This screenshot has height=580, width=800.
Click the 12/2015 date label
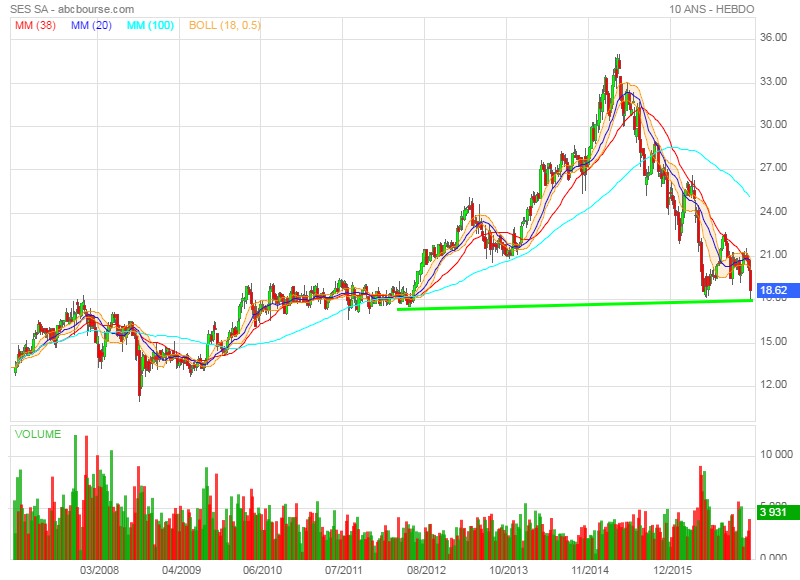pyautogui.click(x=672, y=570)
